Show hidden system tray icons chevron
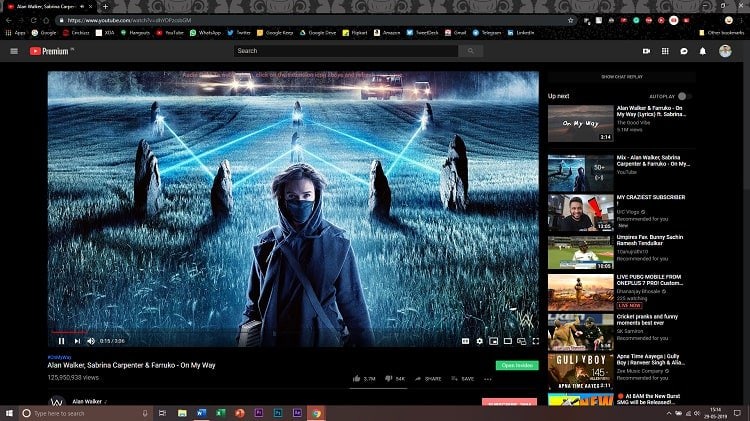Viewport: 750px width, 421px height. coord(669,413)
